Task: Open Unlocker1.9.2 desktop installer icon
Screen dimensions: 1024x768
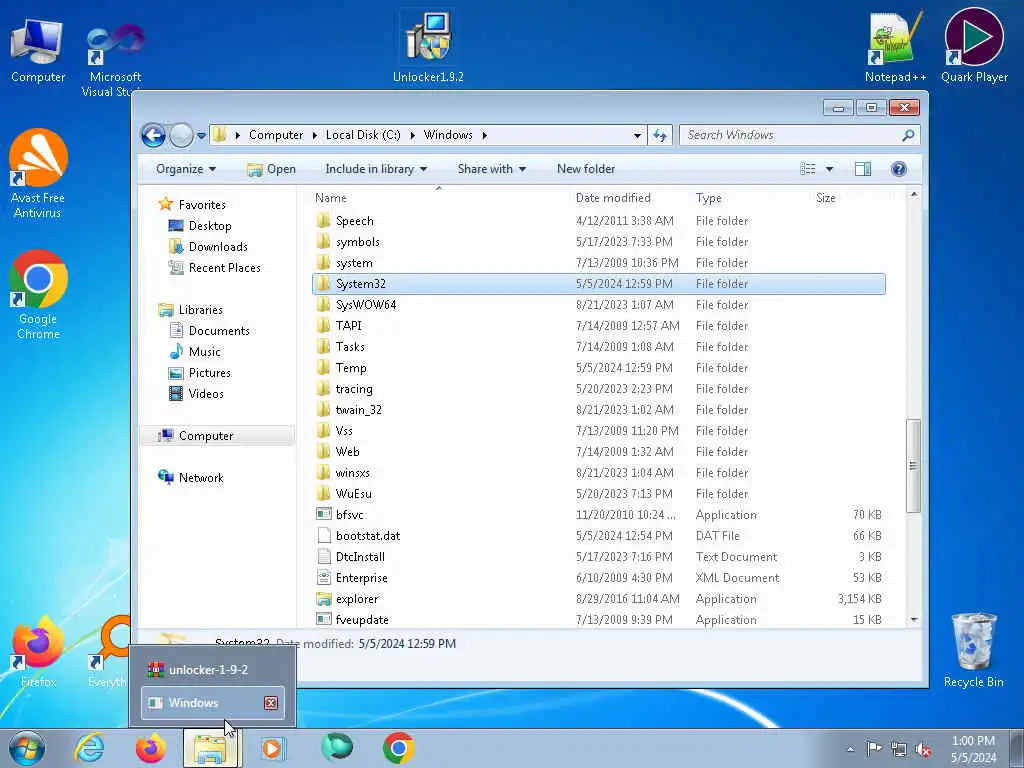Action: 428,48
